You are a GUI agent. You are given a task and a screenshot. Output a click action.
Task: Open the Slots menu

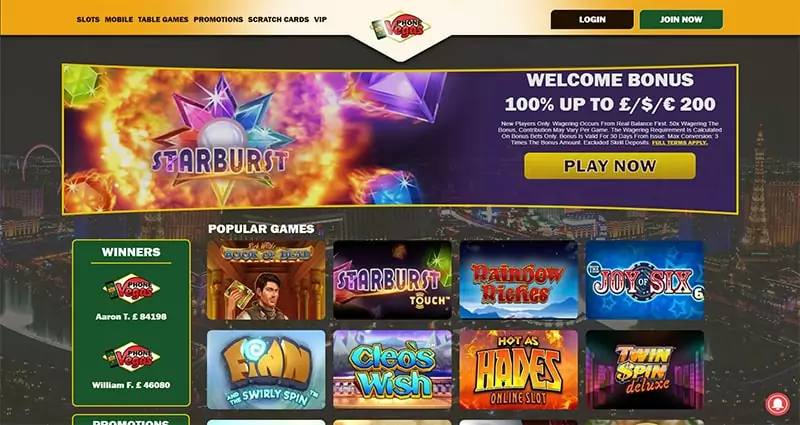coord(88,19)
